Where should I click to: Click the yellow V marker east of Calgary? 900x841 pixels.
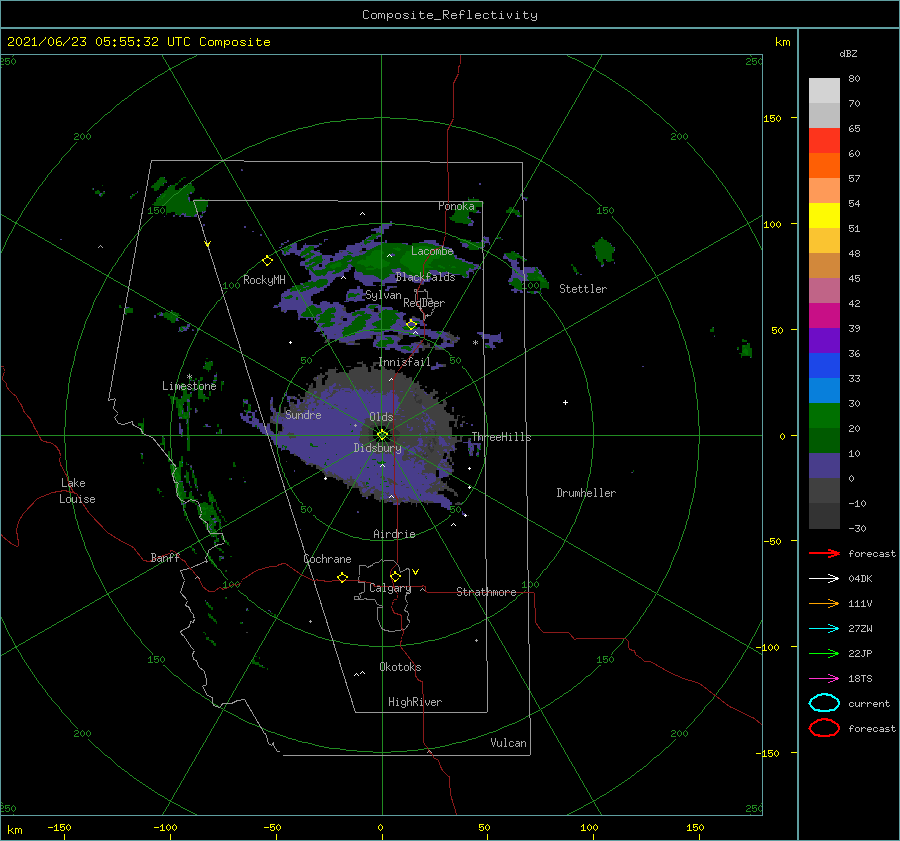coord(415,572)
